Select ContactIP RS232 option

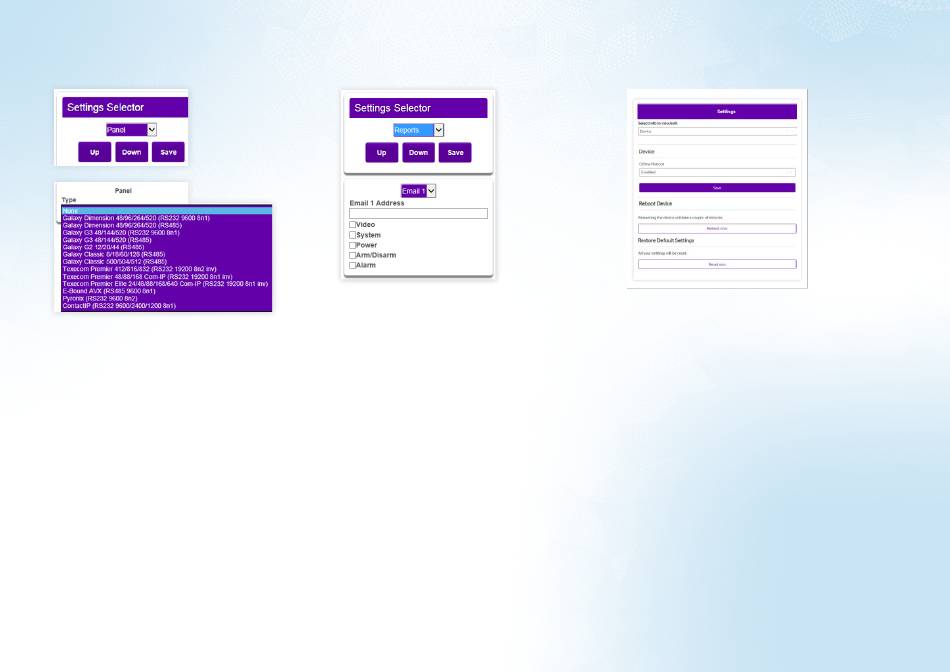coord(167,306)
